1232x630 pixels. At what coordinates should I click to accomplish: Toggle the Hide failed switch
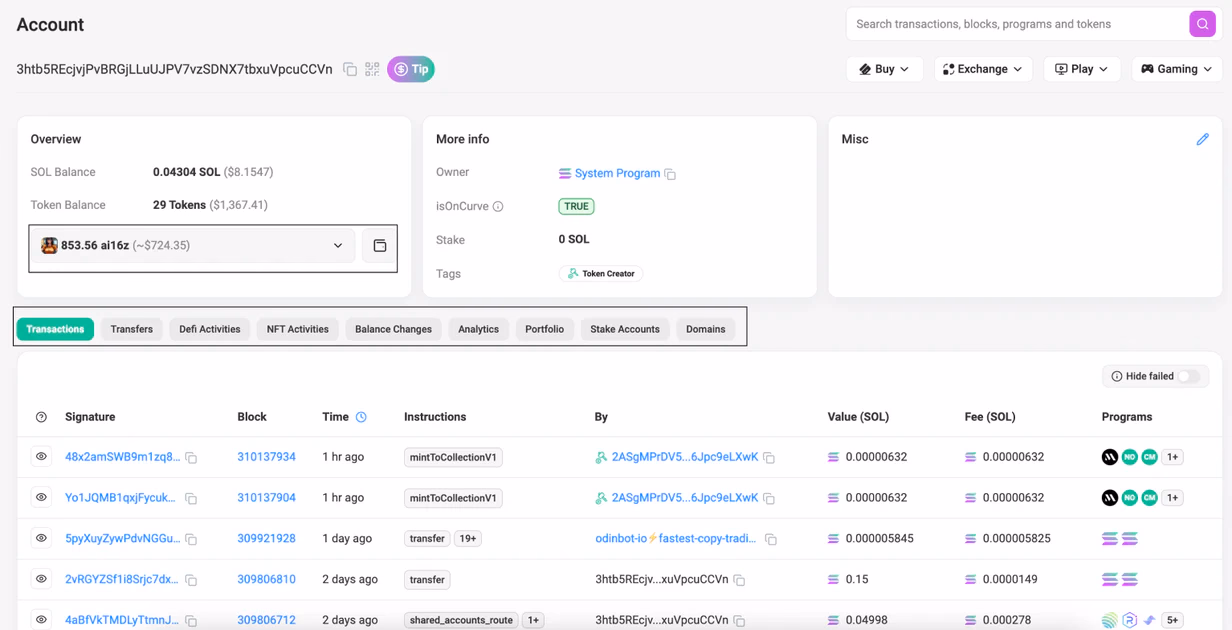coord(1188,376)
